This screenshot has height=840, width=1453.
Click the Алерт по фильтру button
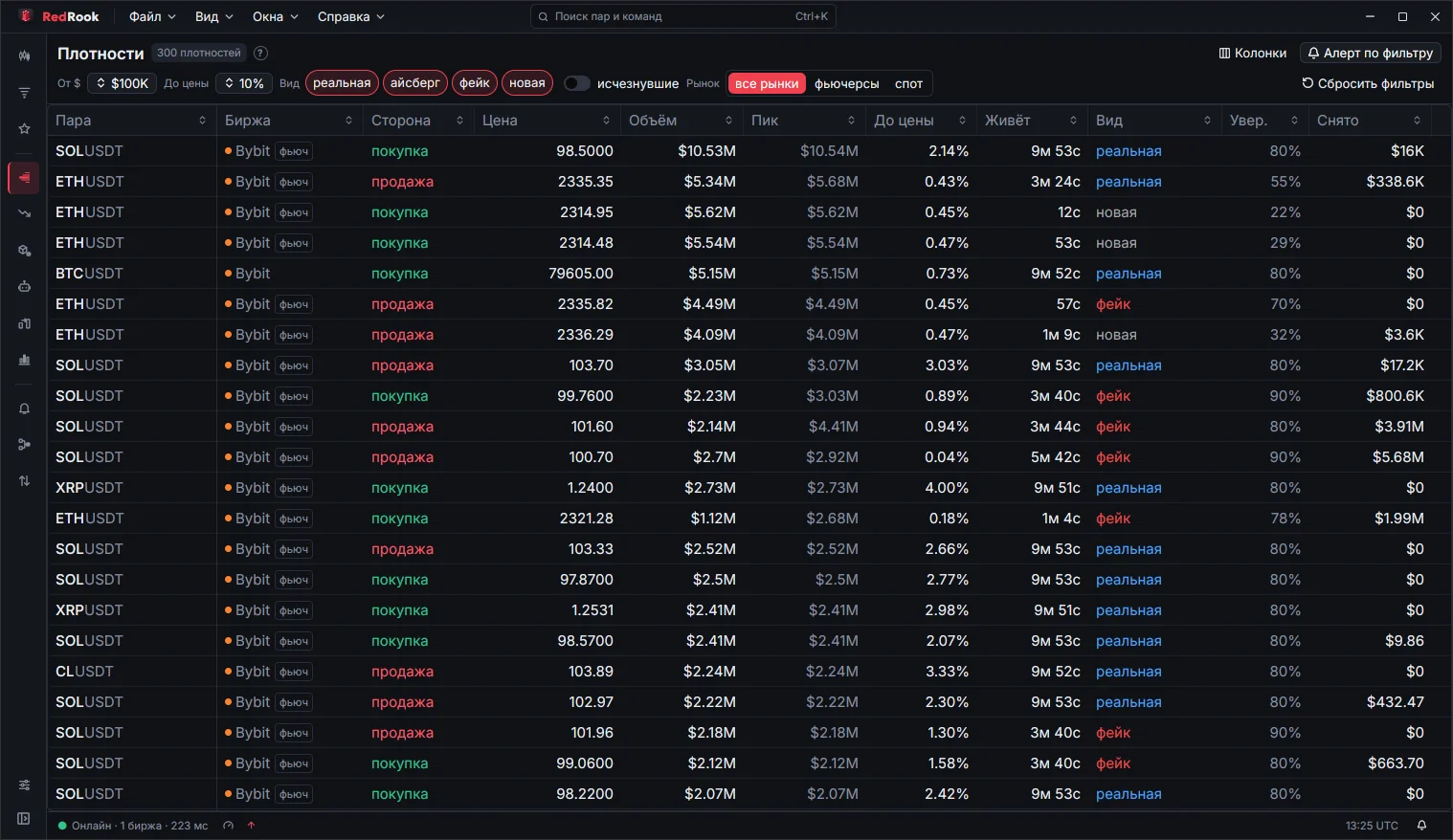[1371, 53]
